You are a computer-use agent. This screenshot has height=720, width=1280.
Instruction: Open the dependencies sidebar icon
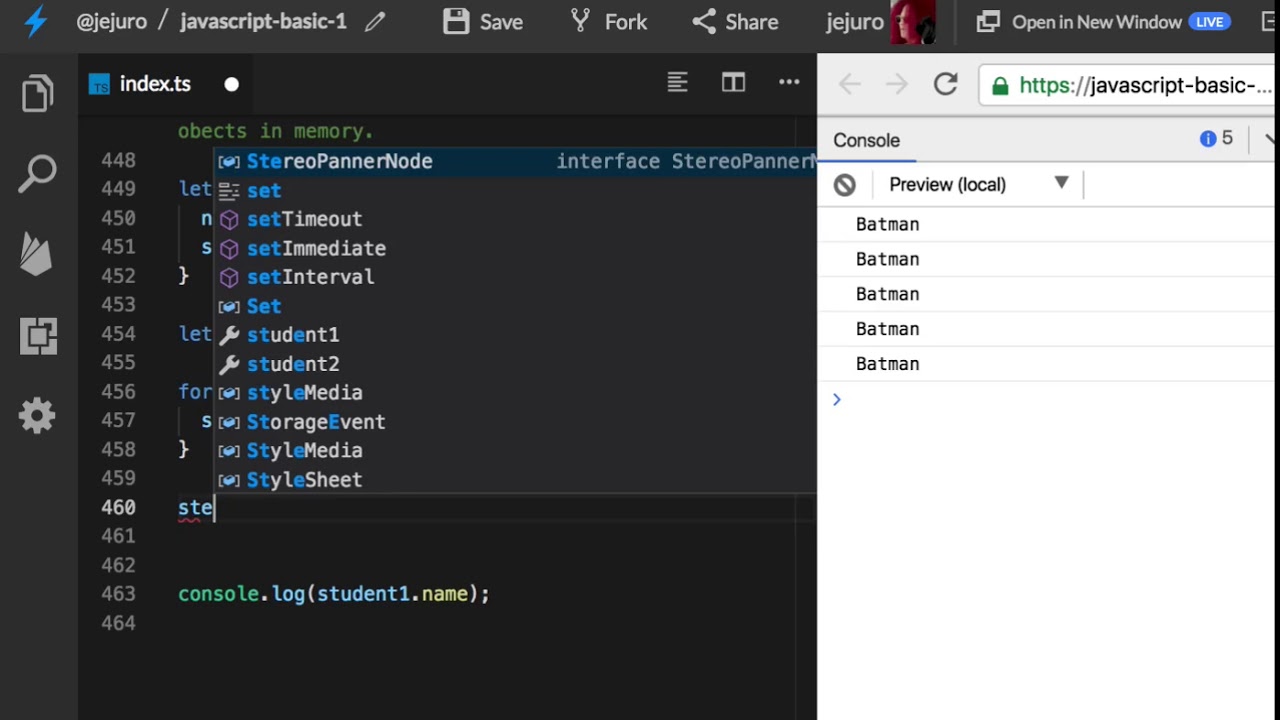pyautogui.click(x=38, y=336)
